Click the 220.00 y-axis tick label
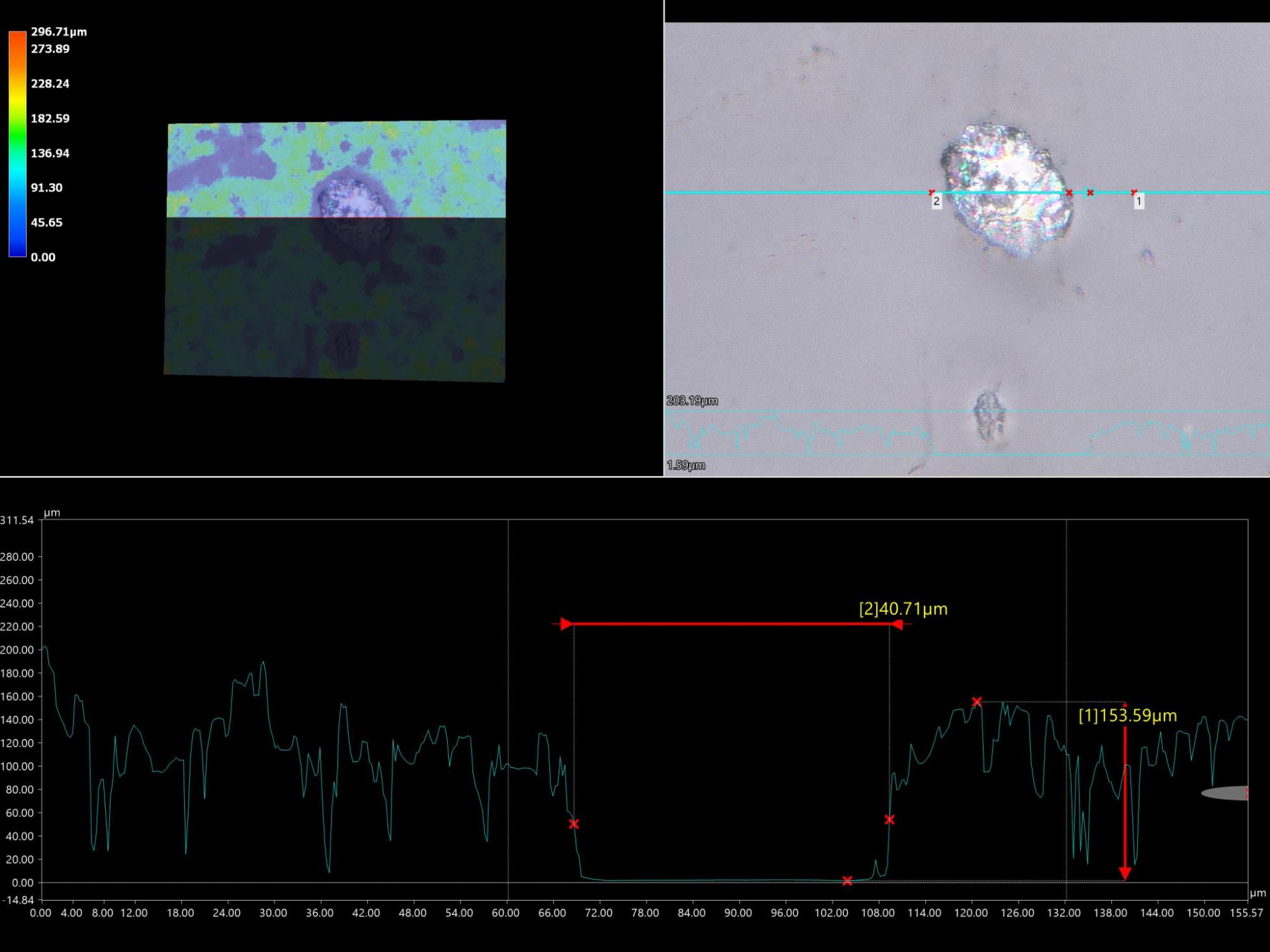This screenshot has height=952, width=1270. [x=17, y=626]
